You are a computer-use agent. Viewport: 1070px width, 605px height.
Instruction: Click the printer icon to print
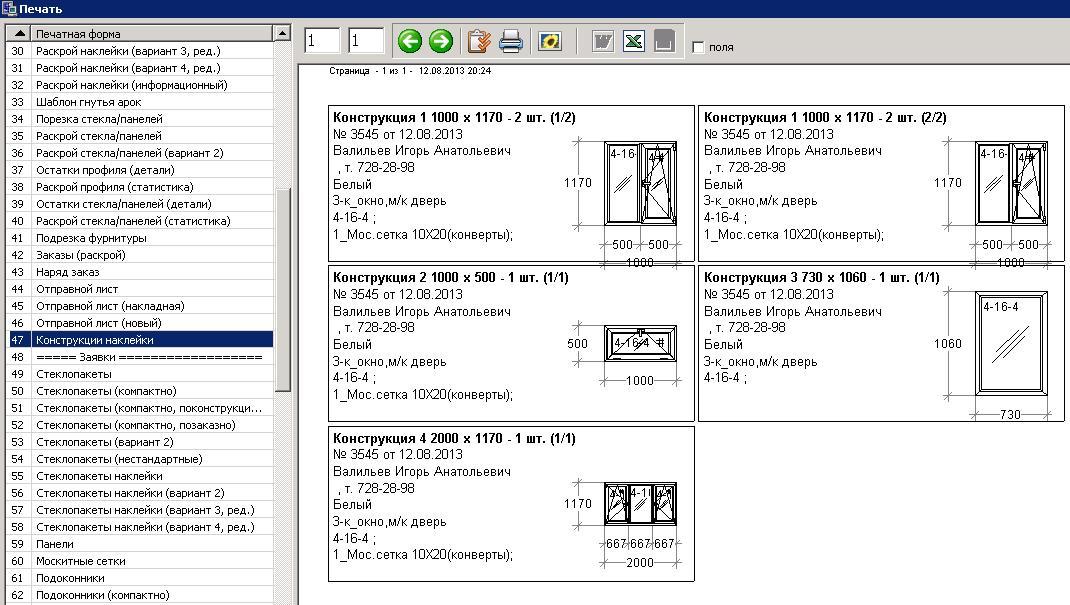coord(510,42)
